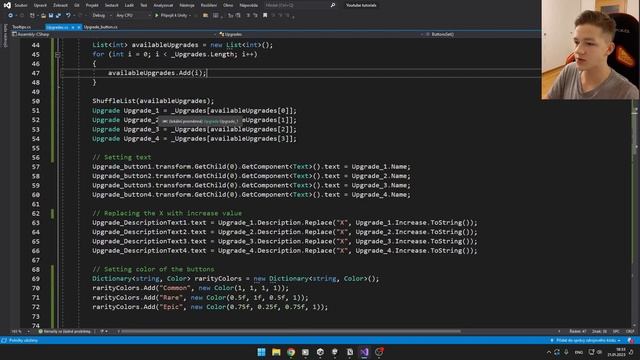Open the Sada nástrojů side panel tab
Viewport: 640px width, 360px height.
[5, 36]
